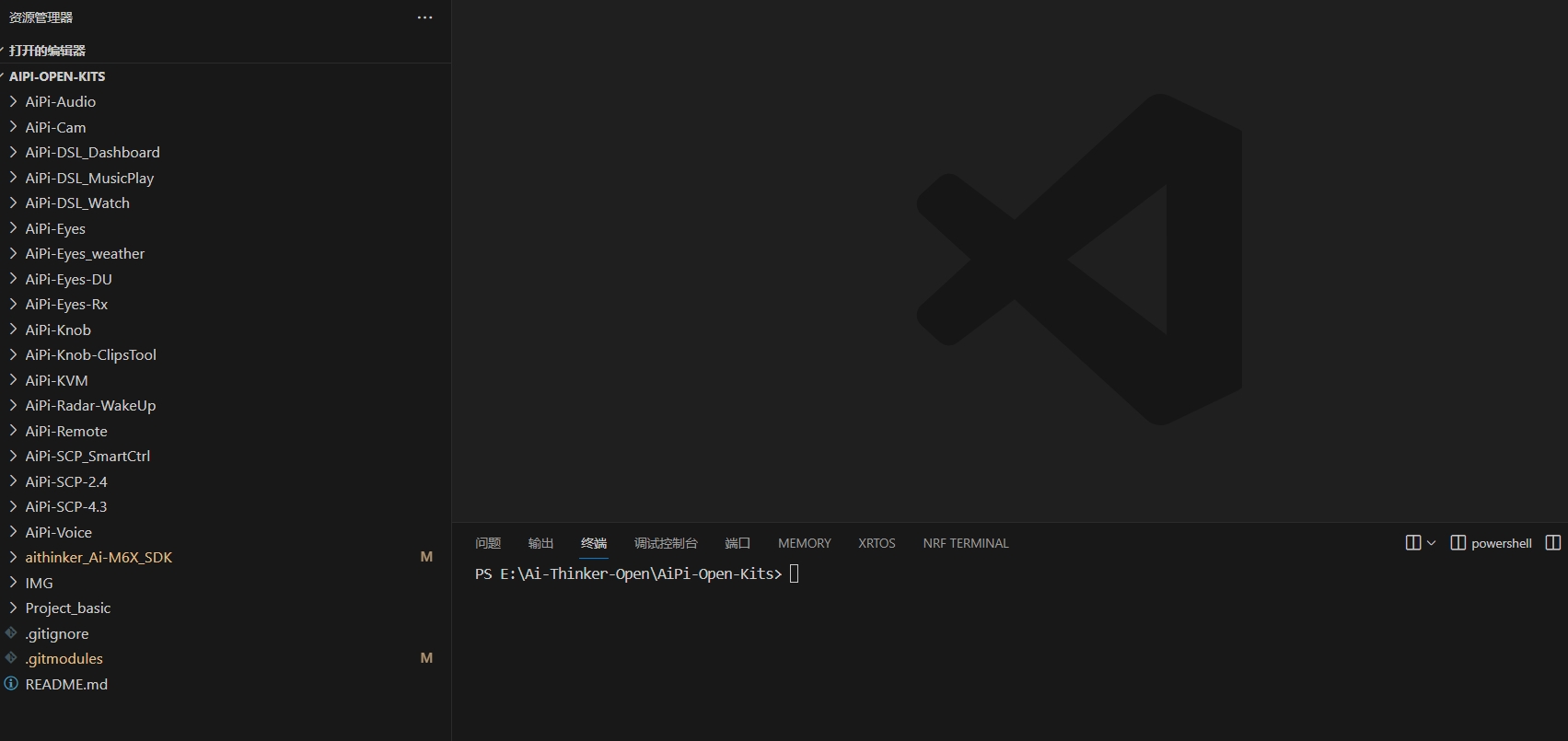Viewport: 1568px width, 741px height.
Task: Switch to the MEMORY panel tab
Action: coord(805,543)
